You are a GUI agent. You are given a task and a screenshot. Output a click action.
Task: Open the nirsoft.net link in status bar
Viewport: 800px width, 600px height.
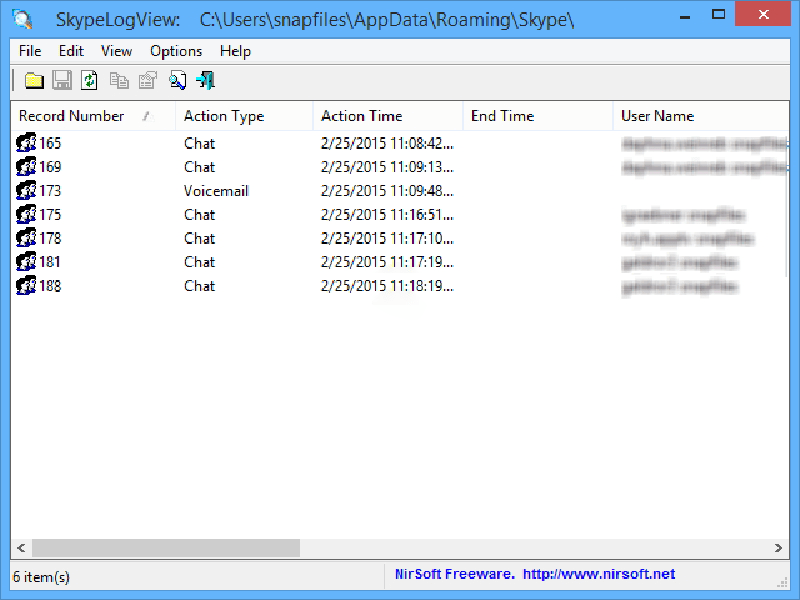599,574
